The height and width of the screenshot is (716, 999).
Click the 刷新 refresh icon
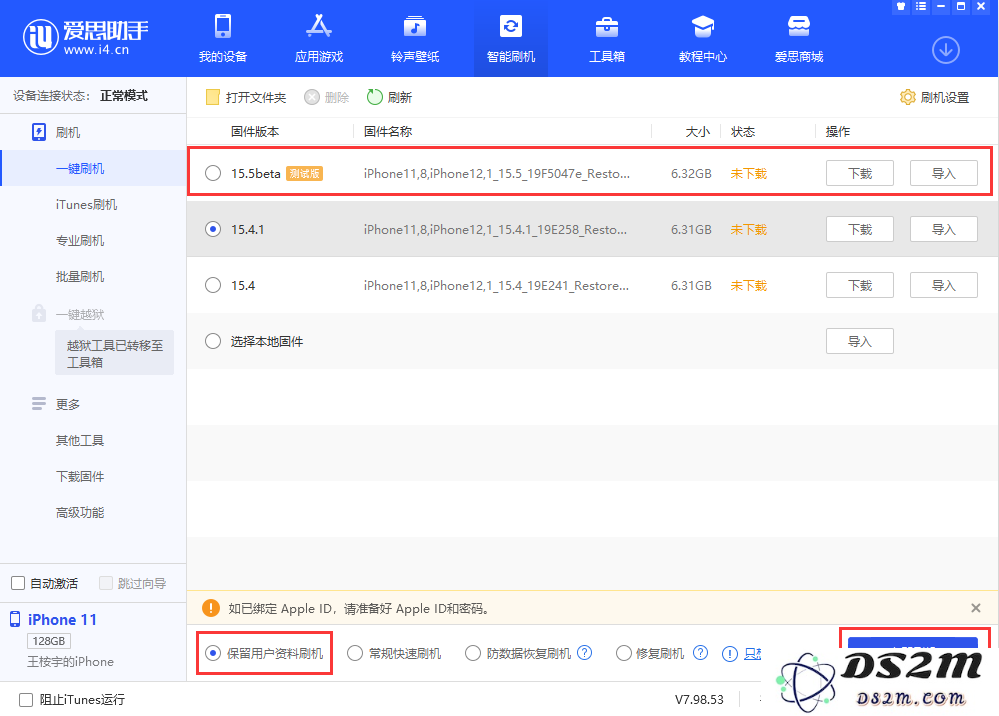point(375,97)
